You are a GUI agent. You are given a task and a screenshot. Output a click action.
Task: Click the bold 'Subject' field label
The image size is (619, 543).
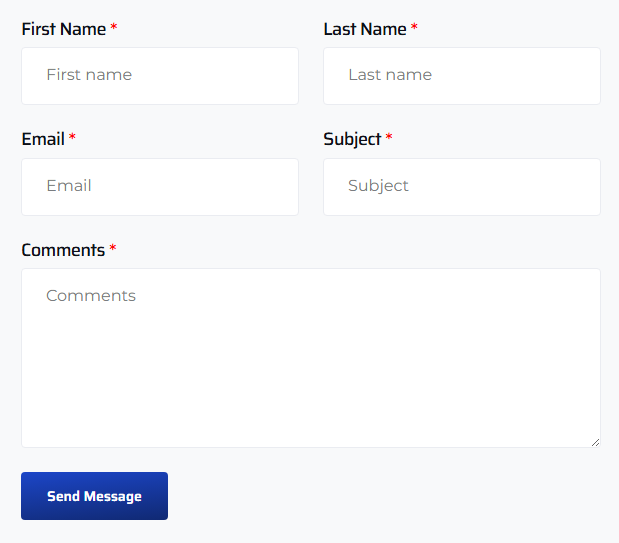pyautogui.click(x=352, y=139)
